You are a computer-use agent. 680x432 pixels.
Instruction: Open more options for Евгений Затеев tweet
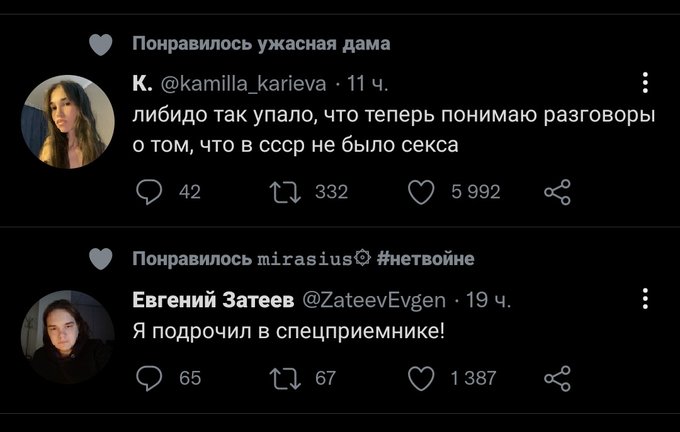click(x=645, y=298)
